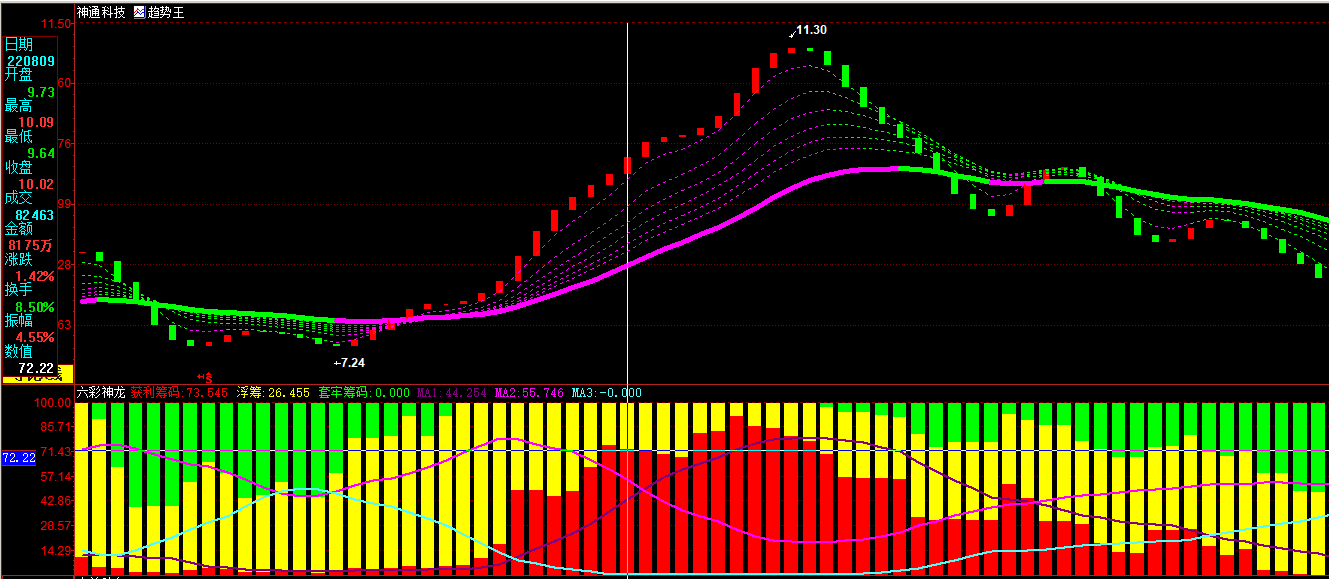Click the 日期 label in info panel

[x=18, y=44]
